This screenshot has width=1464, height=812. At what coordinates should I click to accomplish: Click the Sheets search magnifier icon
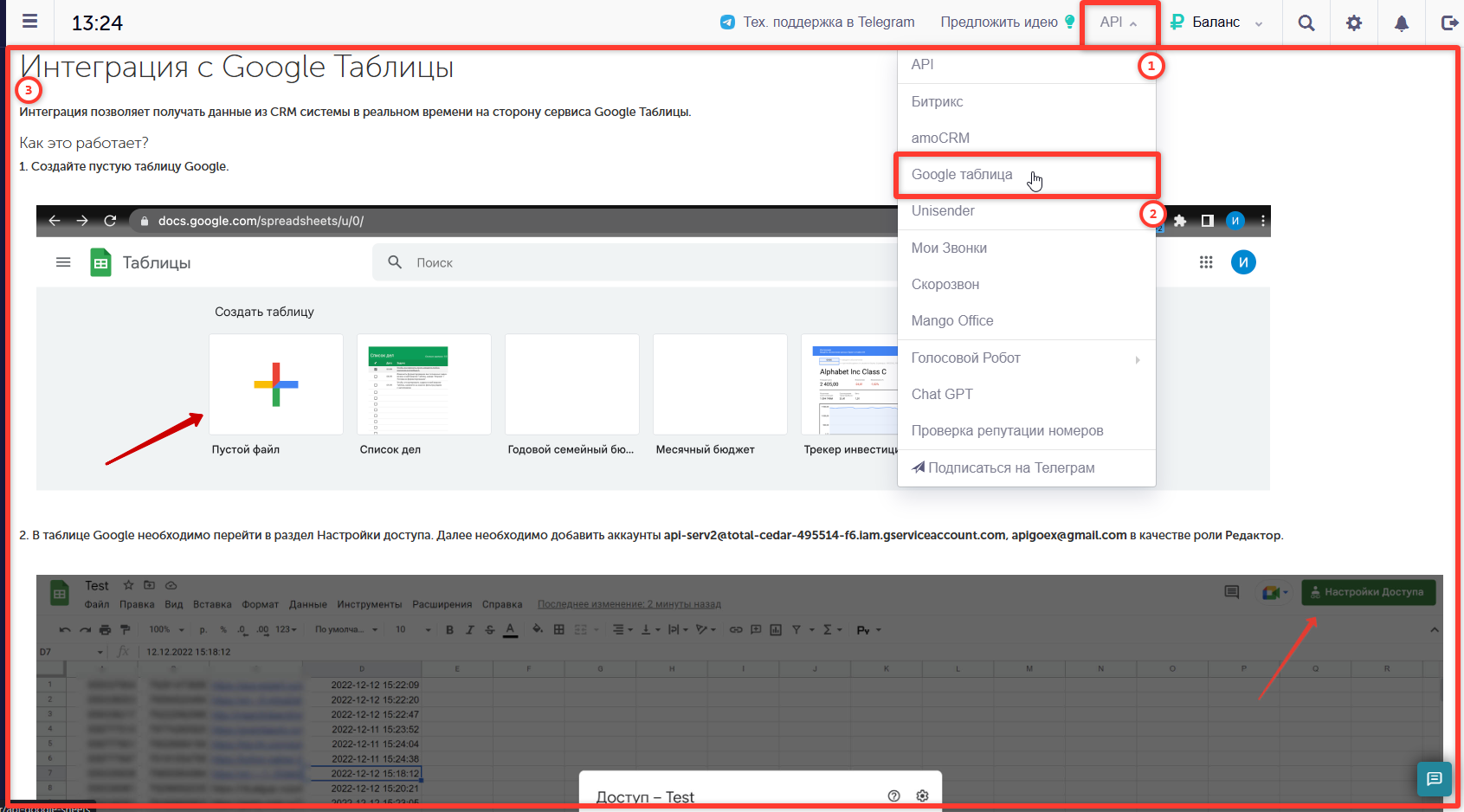tap(395, 262)
